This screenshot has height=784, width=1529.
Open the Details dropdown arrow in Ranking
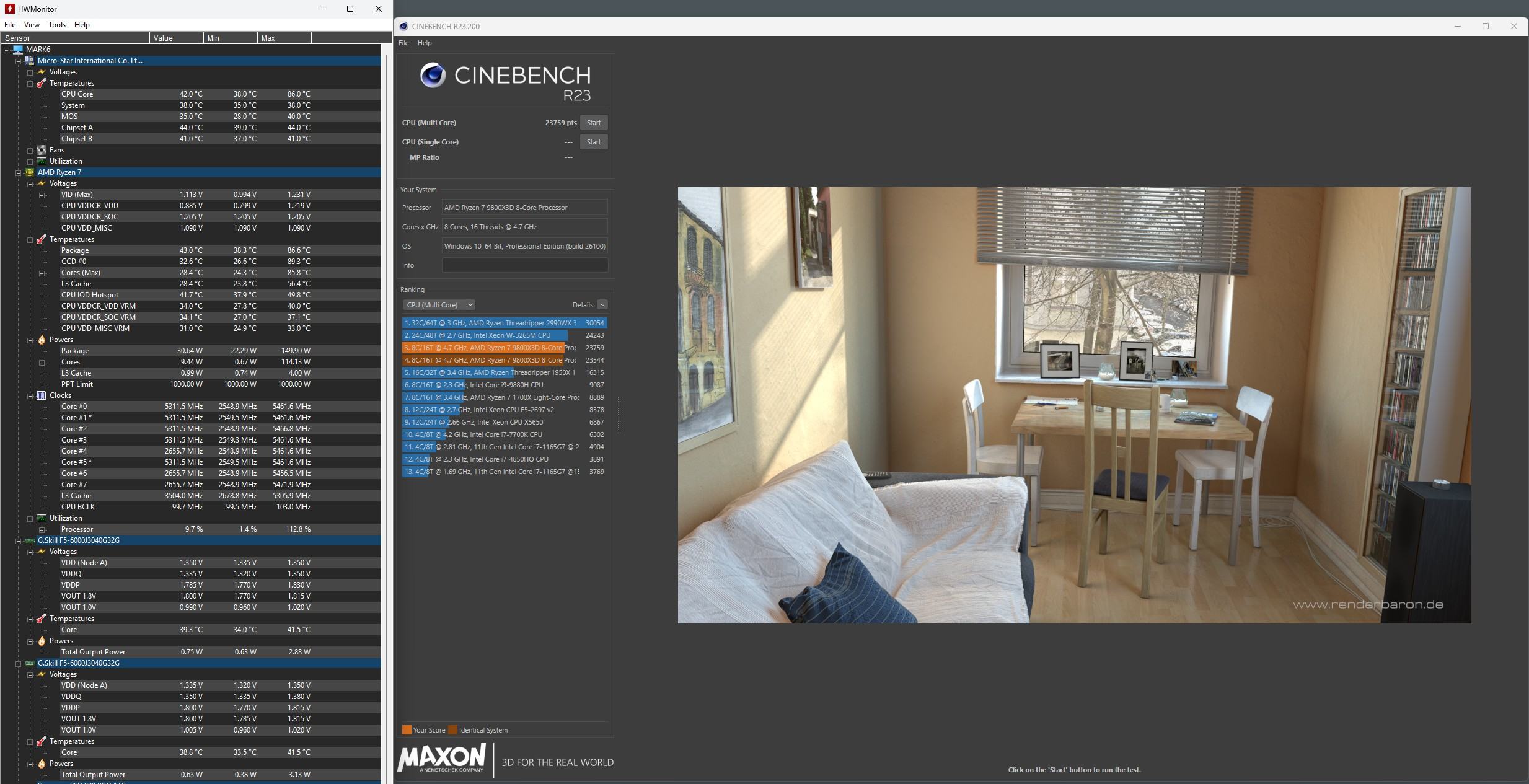(x=602, y=305)
